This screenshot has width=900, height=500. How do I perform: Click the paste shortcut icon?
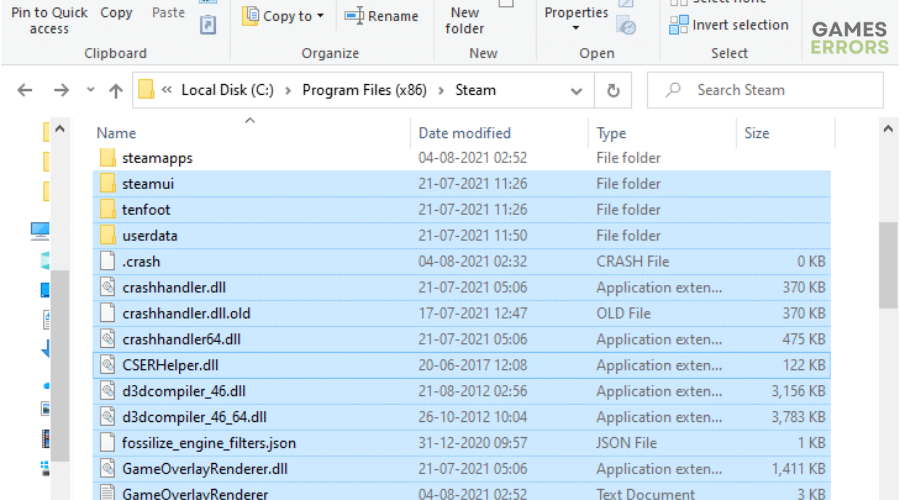click(208, 25)
